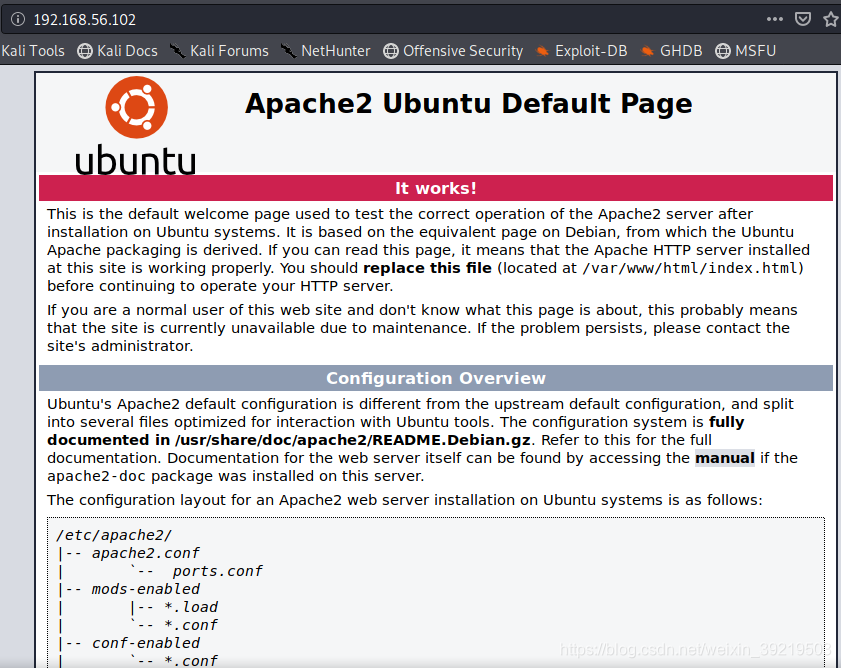Click the bold 'replace this file' text
The width and height of the screenshot is (841, 668).
pyautogui.click(x=427, y=268)
